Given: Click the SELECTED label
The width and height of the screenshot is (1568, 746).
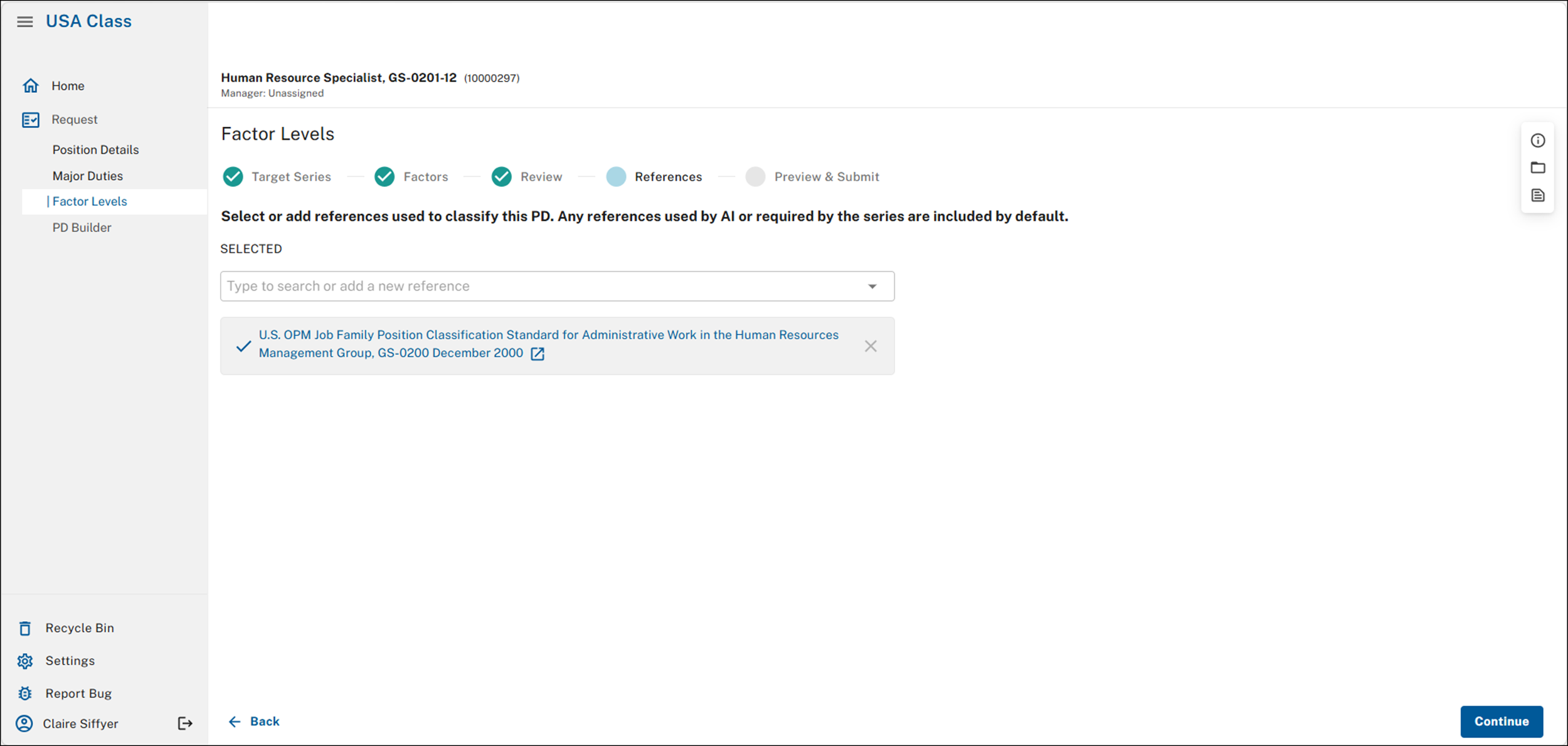Looking at the screenshot, I should click(x=251, y=249).
